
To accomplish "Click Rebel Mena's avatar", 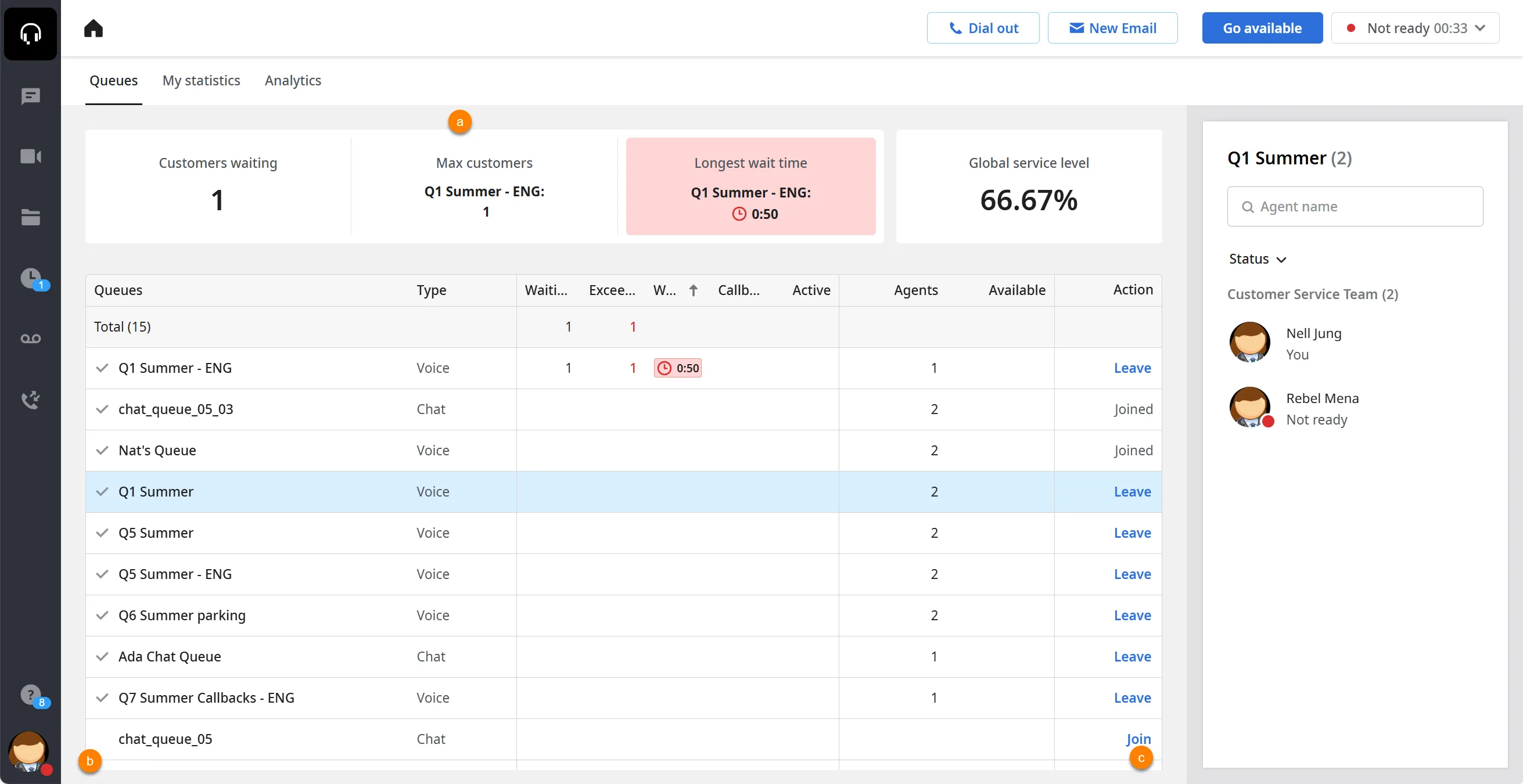I will coord(1250,407).
